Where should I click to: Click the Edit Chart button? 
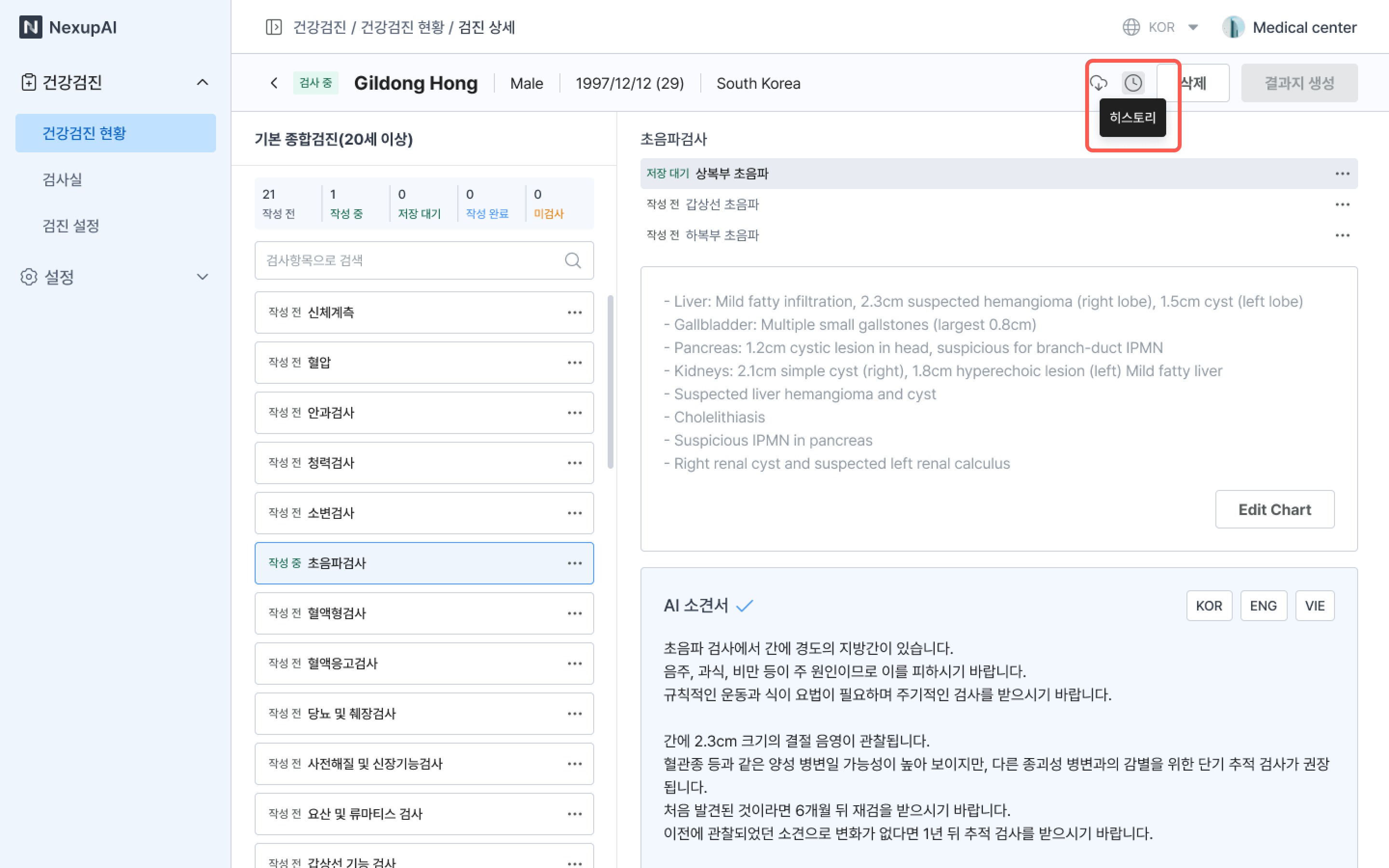coord(1274,509)
